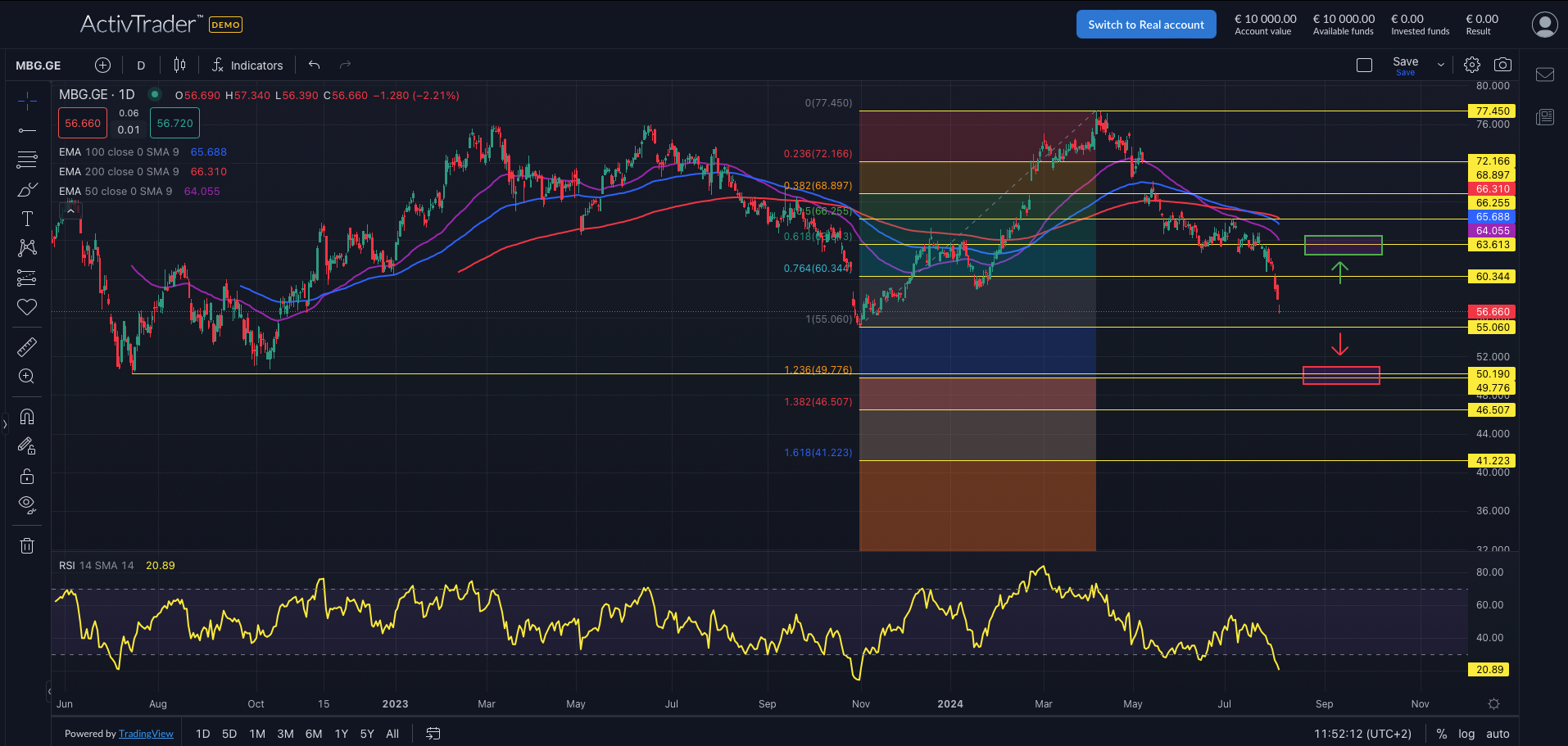Click the MBG.GE symbol search field

coord(39,66)
